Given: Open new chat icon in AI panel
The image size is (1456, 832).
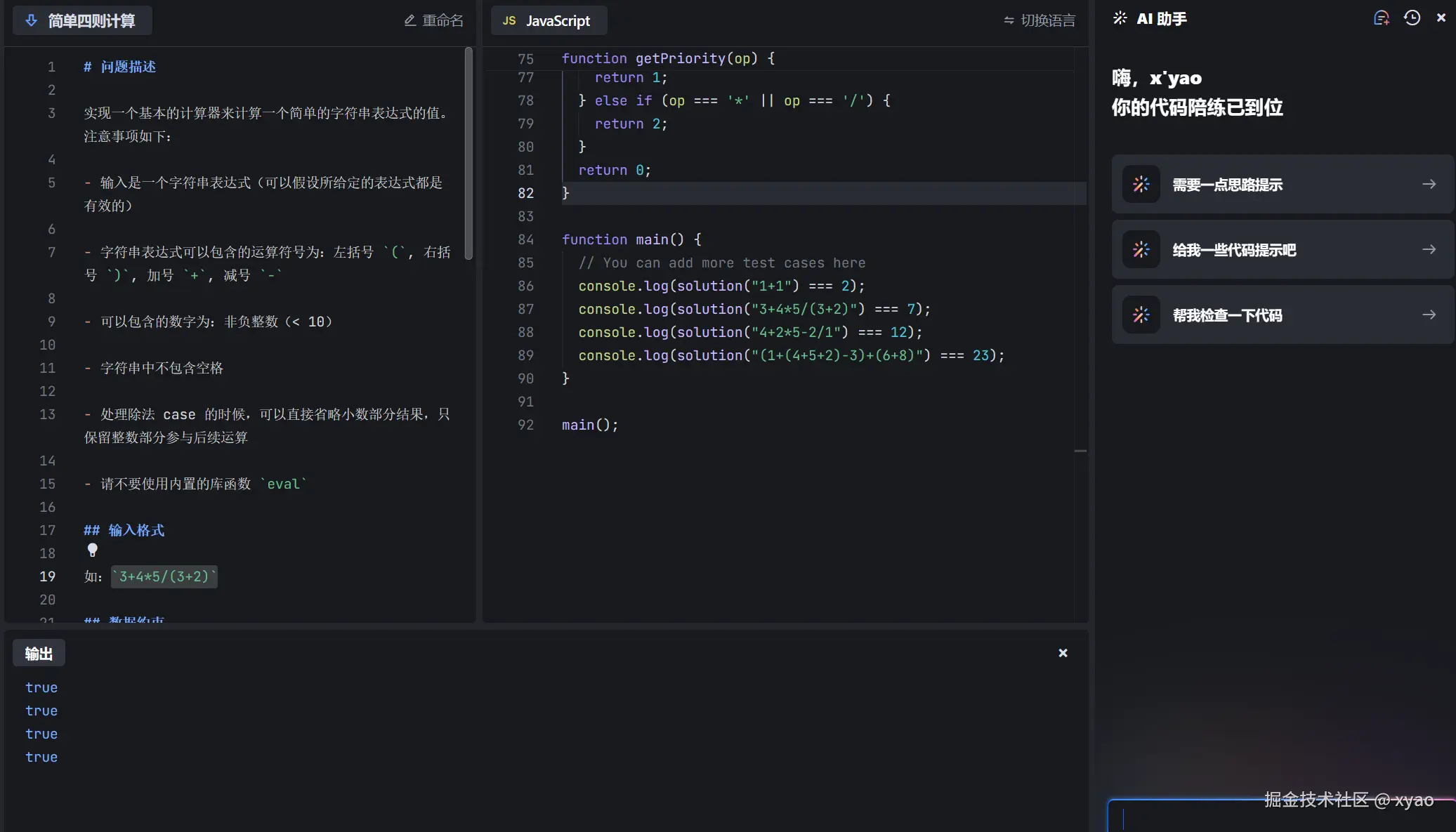Looking at the screenshot, I should (x=1381, y=18).
